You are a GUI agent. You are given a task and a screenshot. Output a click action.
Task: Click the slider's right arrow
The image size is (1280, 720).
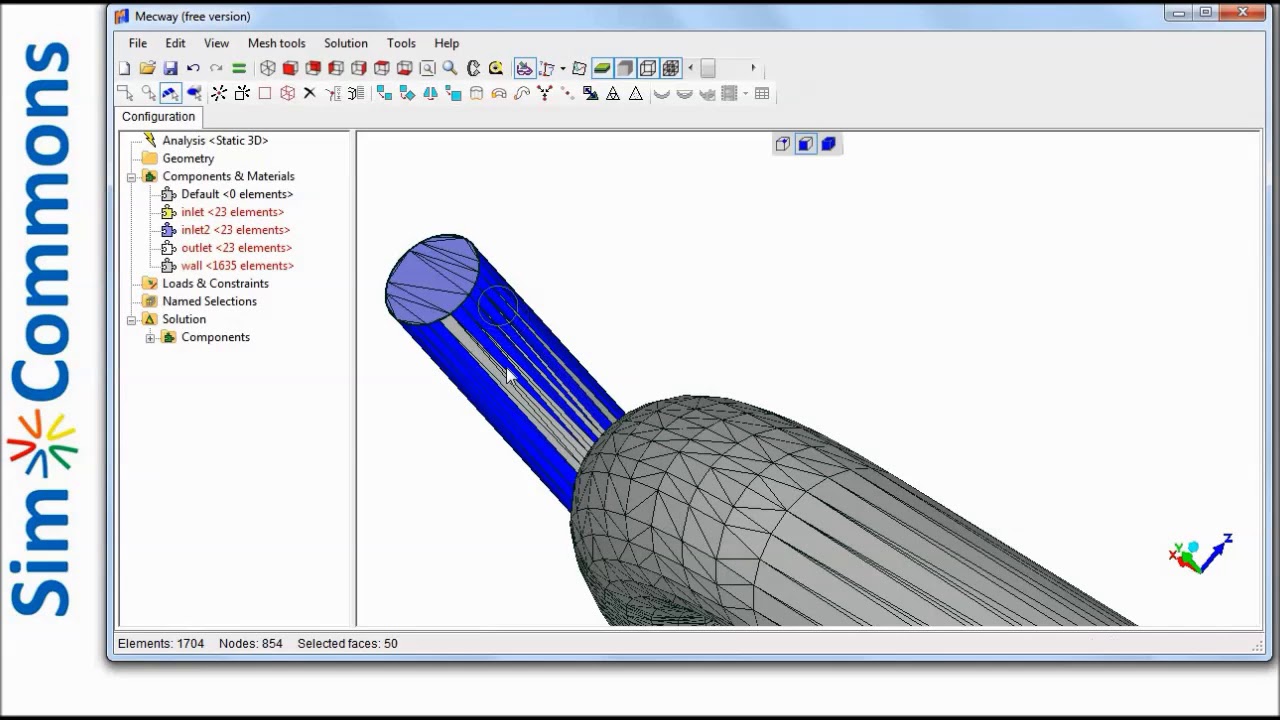coord(753,68)
